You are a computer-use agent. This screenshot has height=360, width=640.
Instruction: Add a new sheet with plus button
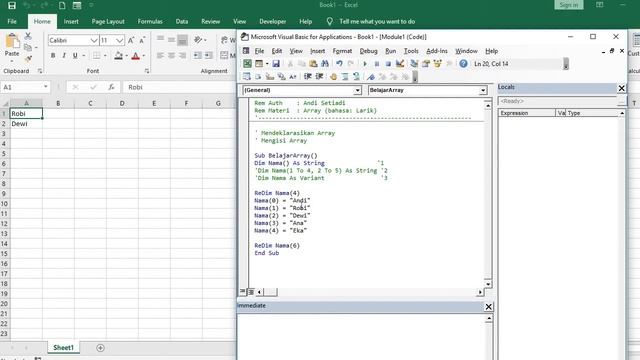100,348
